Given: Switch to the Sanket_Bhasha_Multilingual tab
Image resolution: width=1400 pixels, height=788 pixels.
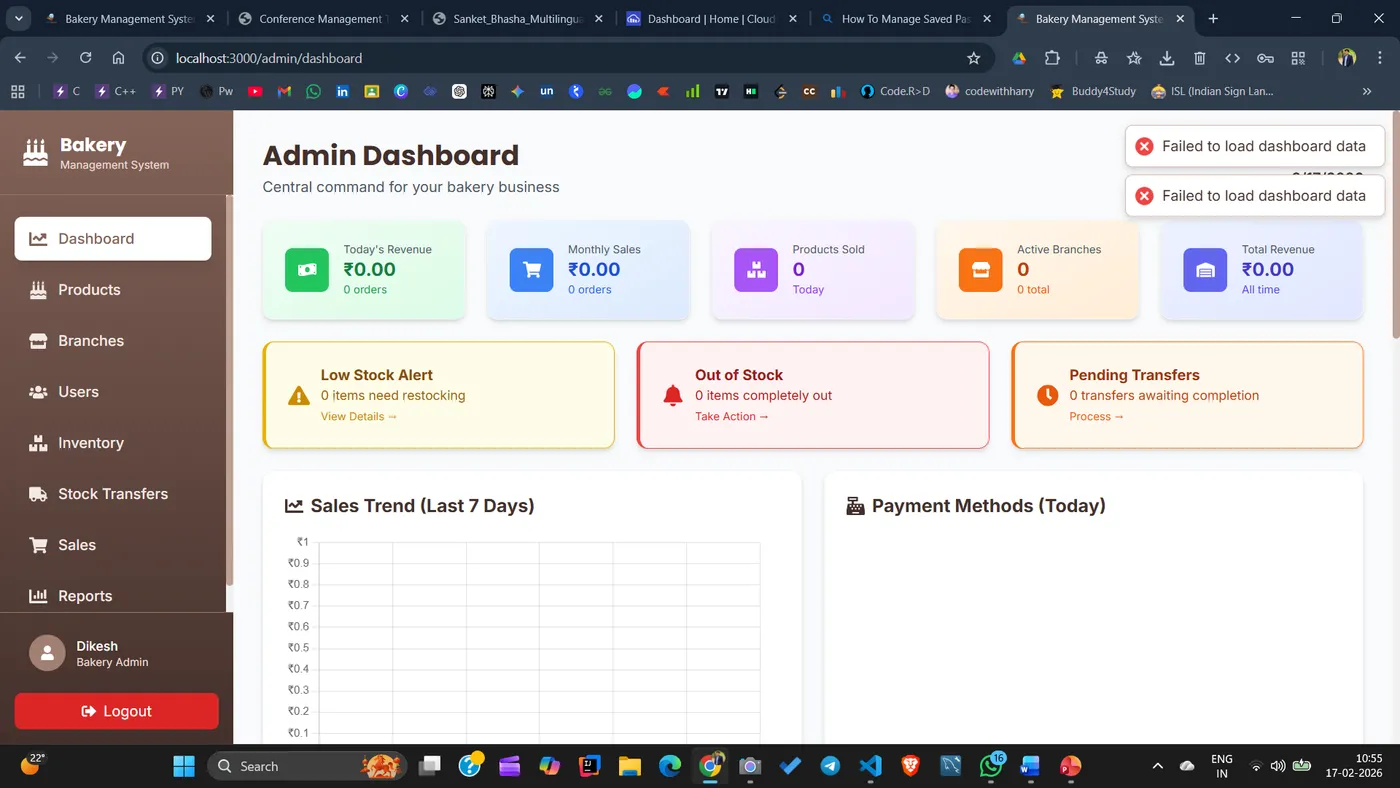Looking at the screenshot, I should (x=515, y=18).
